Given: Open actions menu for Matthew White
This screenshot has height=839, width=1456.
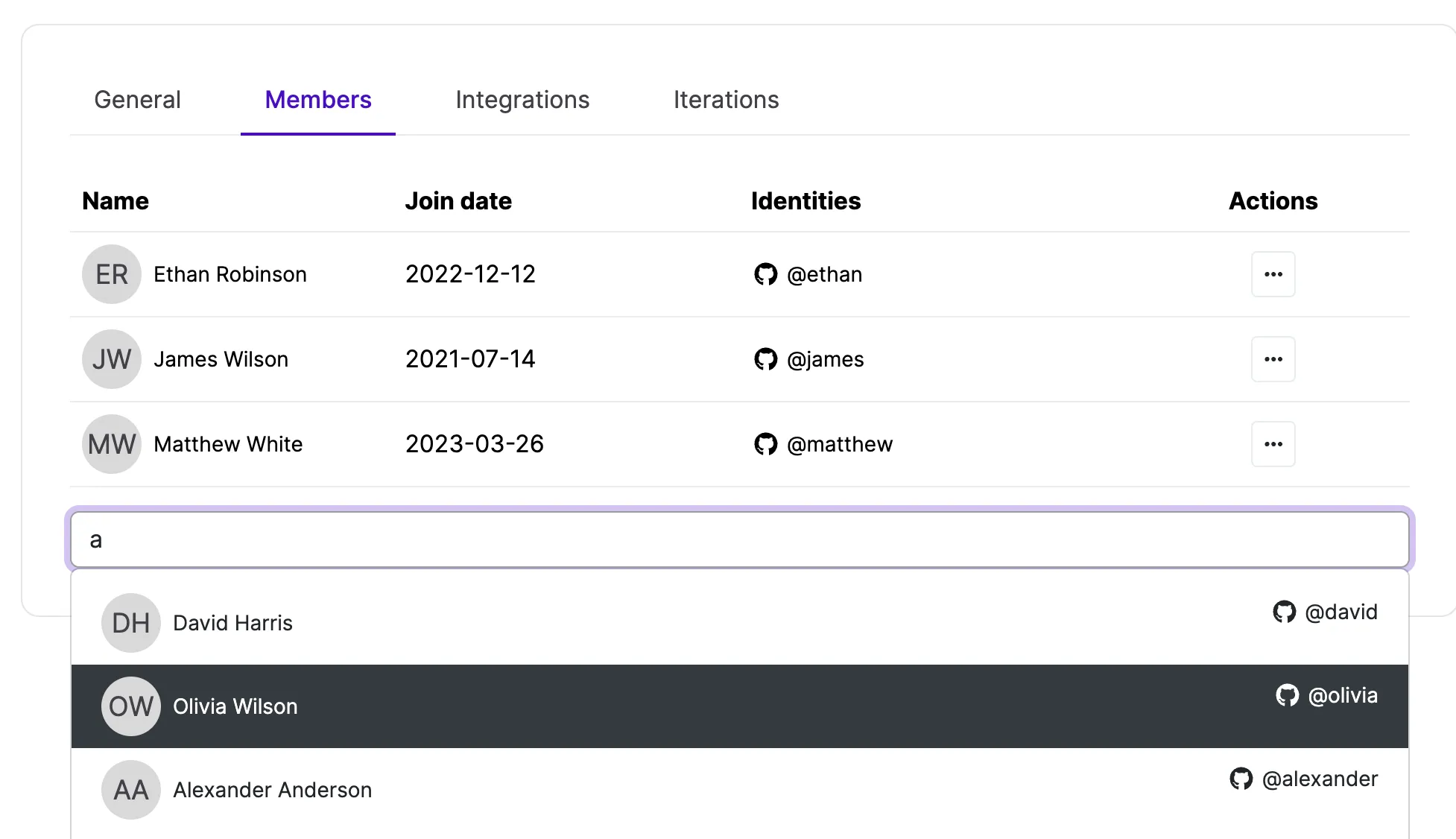Looking at the screenshot, I should 1273,444.
